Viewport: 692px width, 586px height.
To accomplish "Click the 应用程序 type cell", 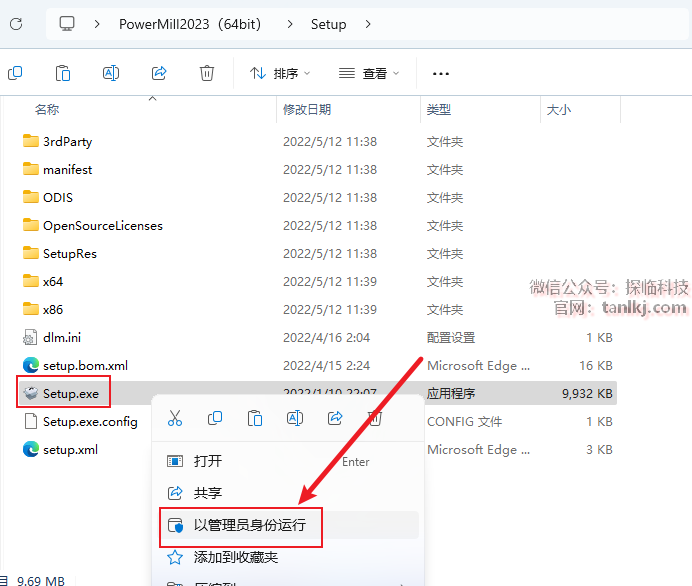I will (451, 394).
